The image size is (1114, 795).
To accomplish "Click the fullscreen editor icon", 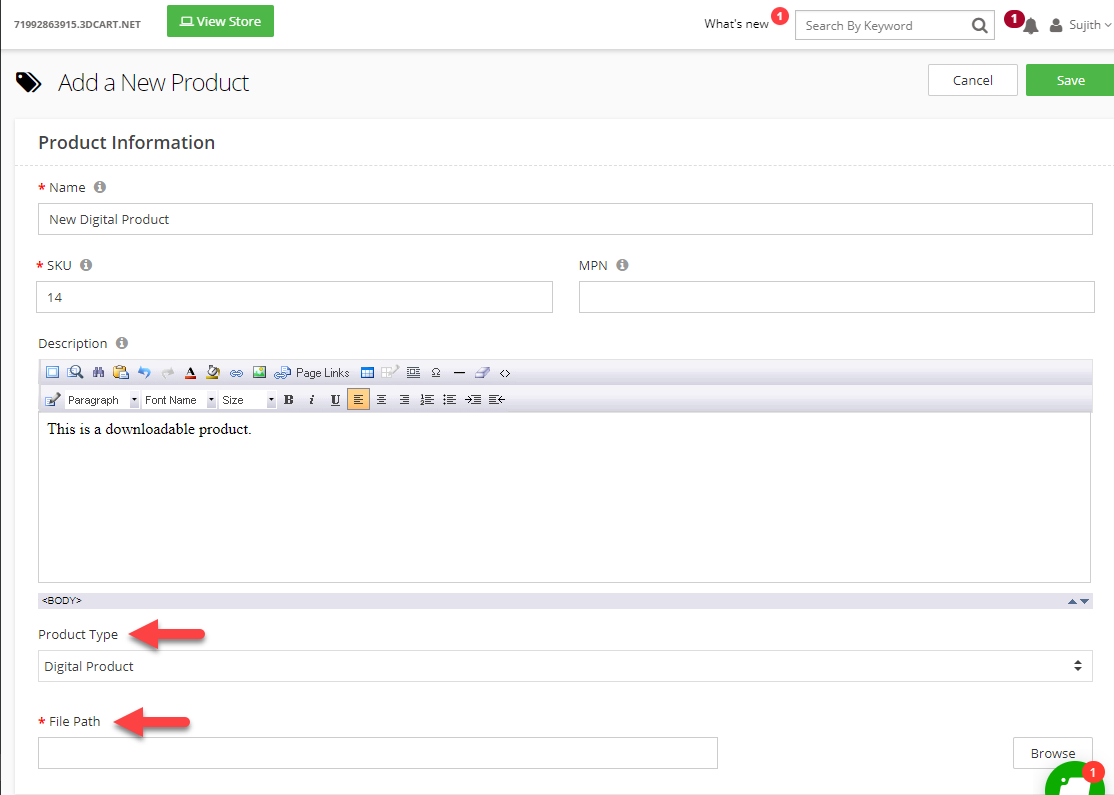I will click(53, 372).
